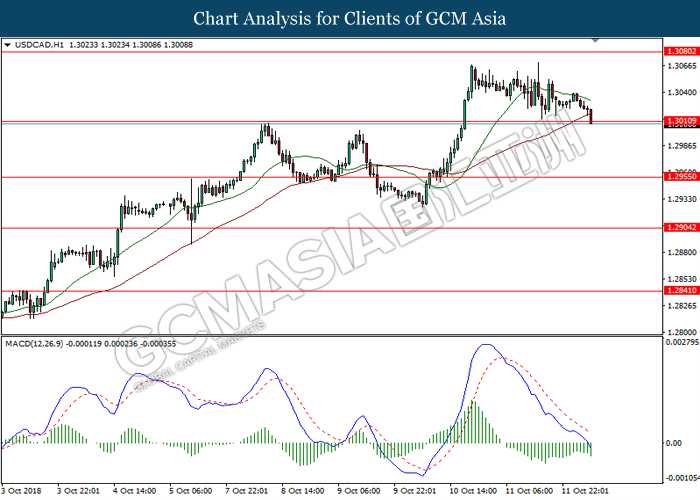Click the MACD(12,26,9) indicator label
Image resolution: width=700 pixels, height=500 pixels.
point(34,344)
